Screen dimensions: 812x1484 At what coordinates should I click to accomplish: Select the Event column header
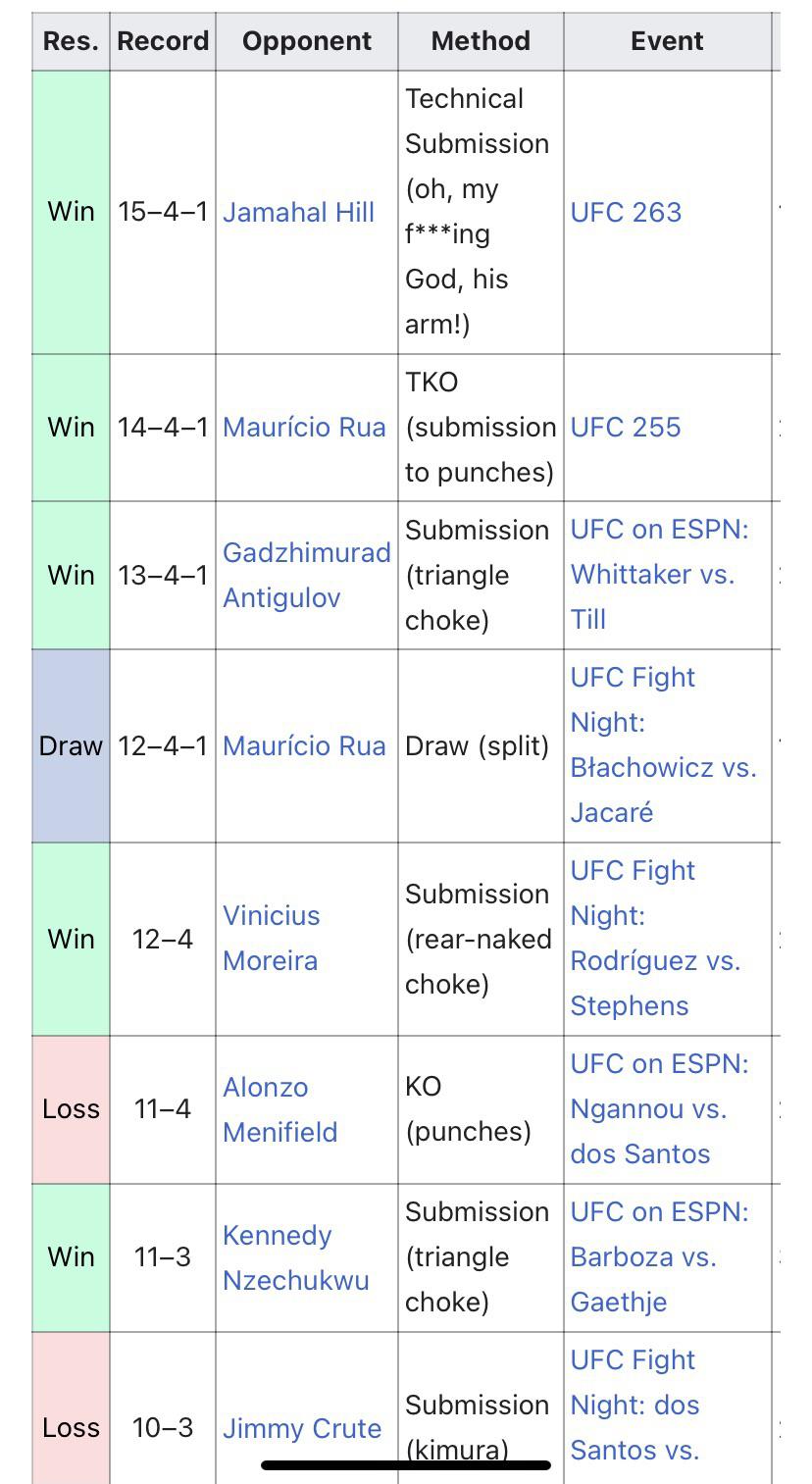pos(667,41)
